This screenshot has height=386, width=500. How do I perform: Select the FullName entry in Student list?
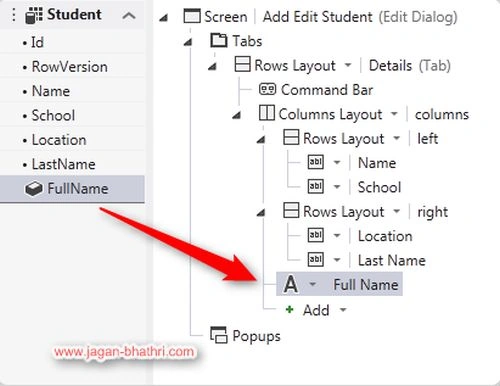[x=72, y=189]
